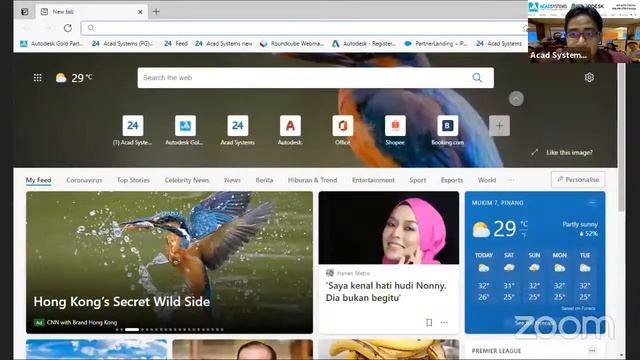Close the New tab browser tab
Screen dimensions: 640x360
[140, 12]
